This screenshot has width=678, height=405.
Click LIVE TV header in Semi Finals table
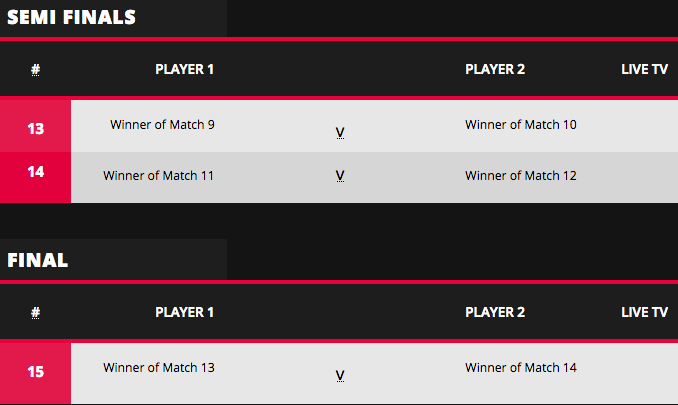click(644, 70)
